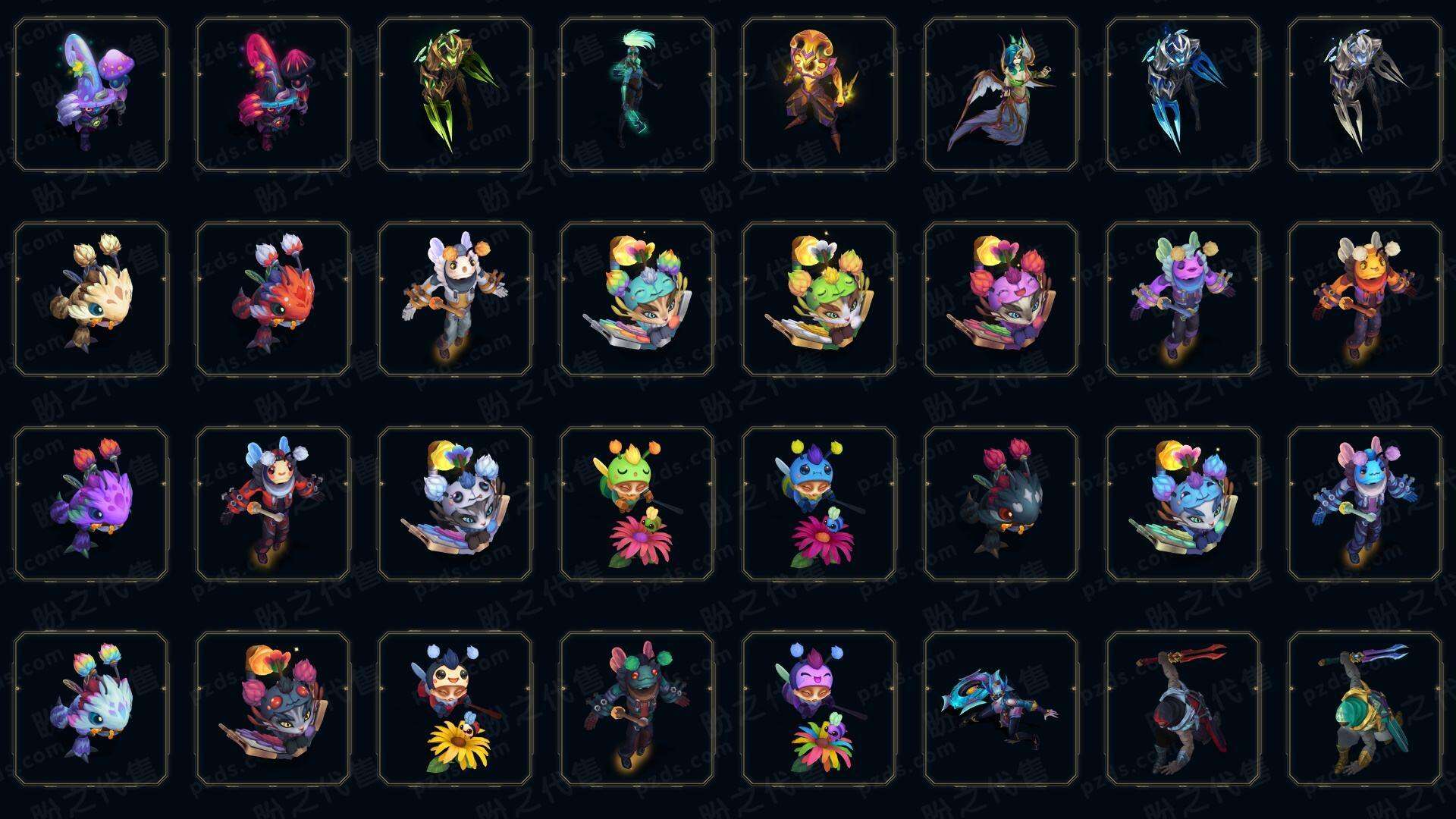Choose the red-orange bird little legend
The width and height of the screenshot is (1456, 819).
[273, 299]
